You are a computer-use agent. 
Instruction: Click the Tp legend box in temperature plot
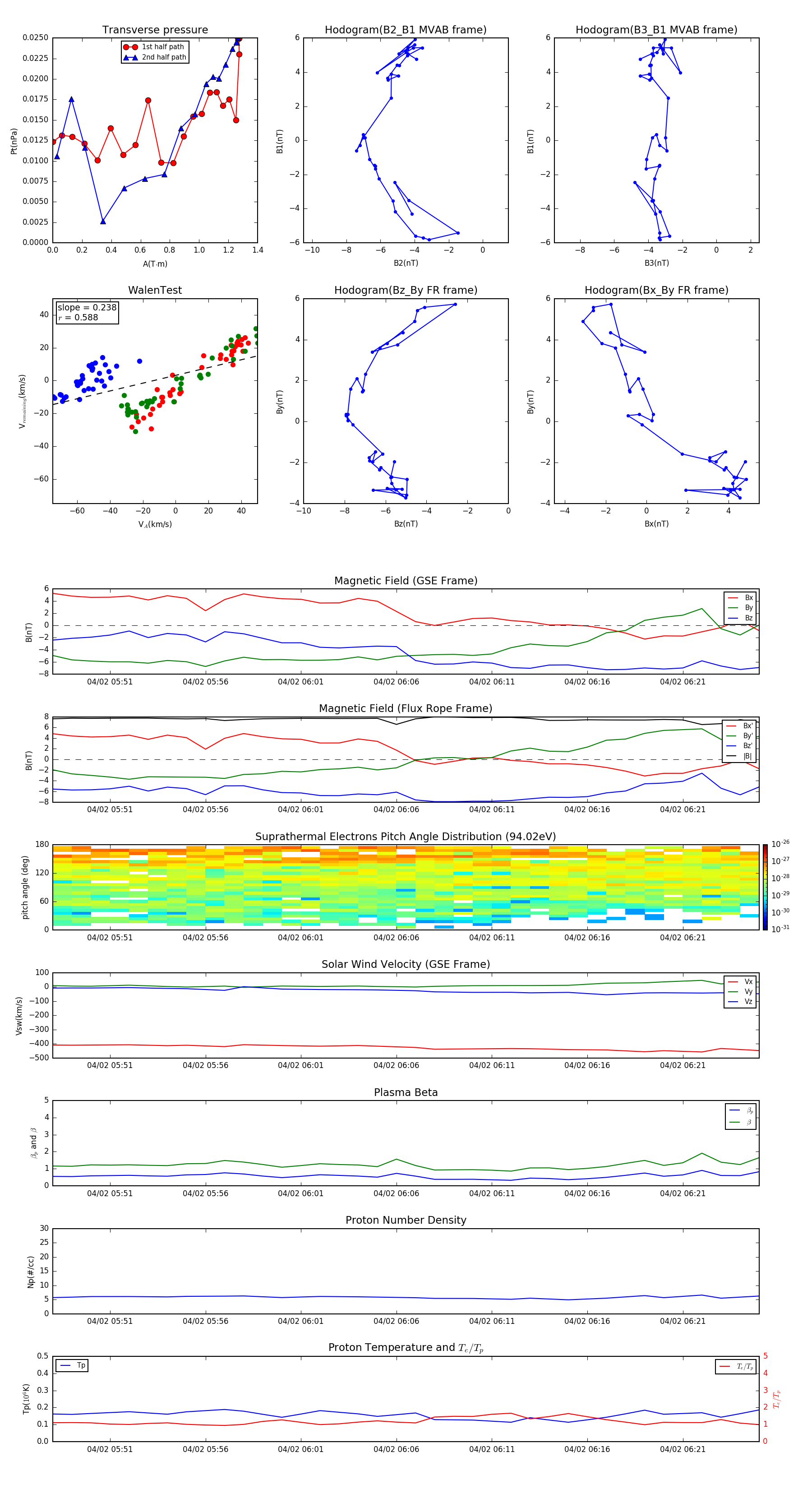tap(72, 1366)
